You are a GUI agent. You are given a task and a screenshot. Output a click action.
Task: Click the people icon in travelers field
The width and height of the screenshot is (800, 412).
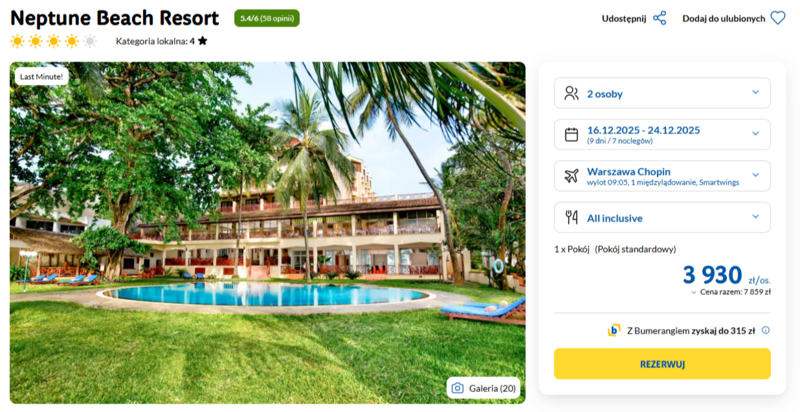point(572,93)
